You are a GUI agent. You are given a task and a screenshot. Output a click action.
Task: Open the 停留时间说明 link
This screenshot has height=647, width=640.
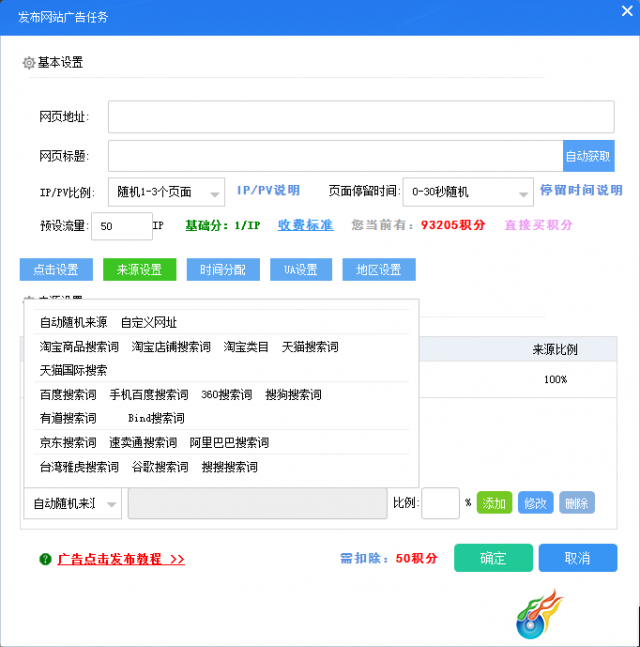pyautogui.click(x=581, y=190)
